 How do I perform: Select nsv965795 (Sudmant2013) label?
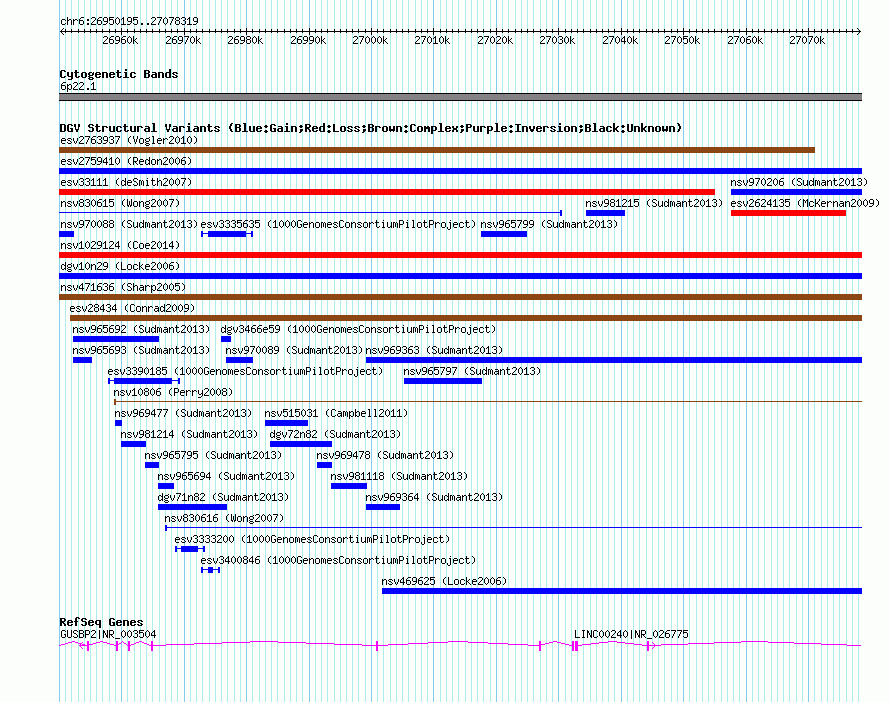[x=213, y=455]
